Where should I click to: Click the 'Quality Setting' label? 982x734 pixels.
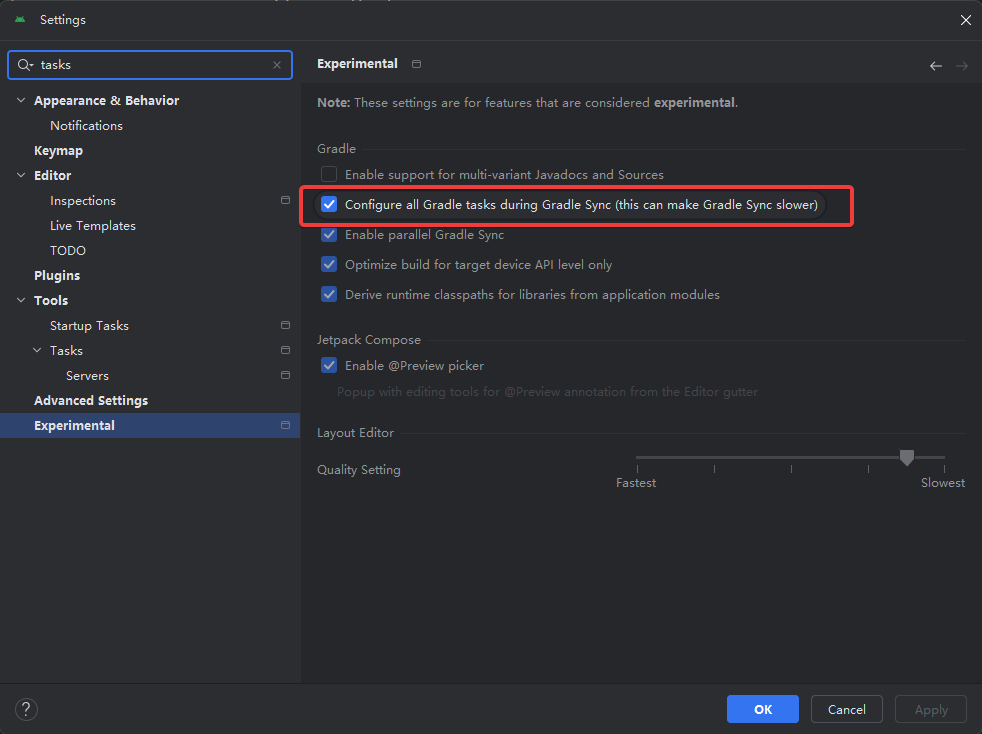pyautogui.click(x=359, y=470)
